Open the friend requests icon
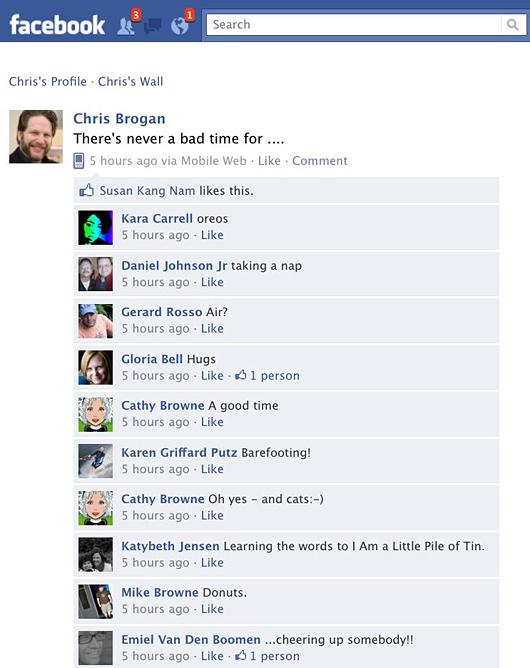 (126, 26)
